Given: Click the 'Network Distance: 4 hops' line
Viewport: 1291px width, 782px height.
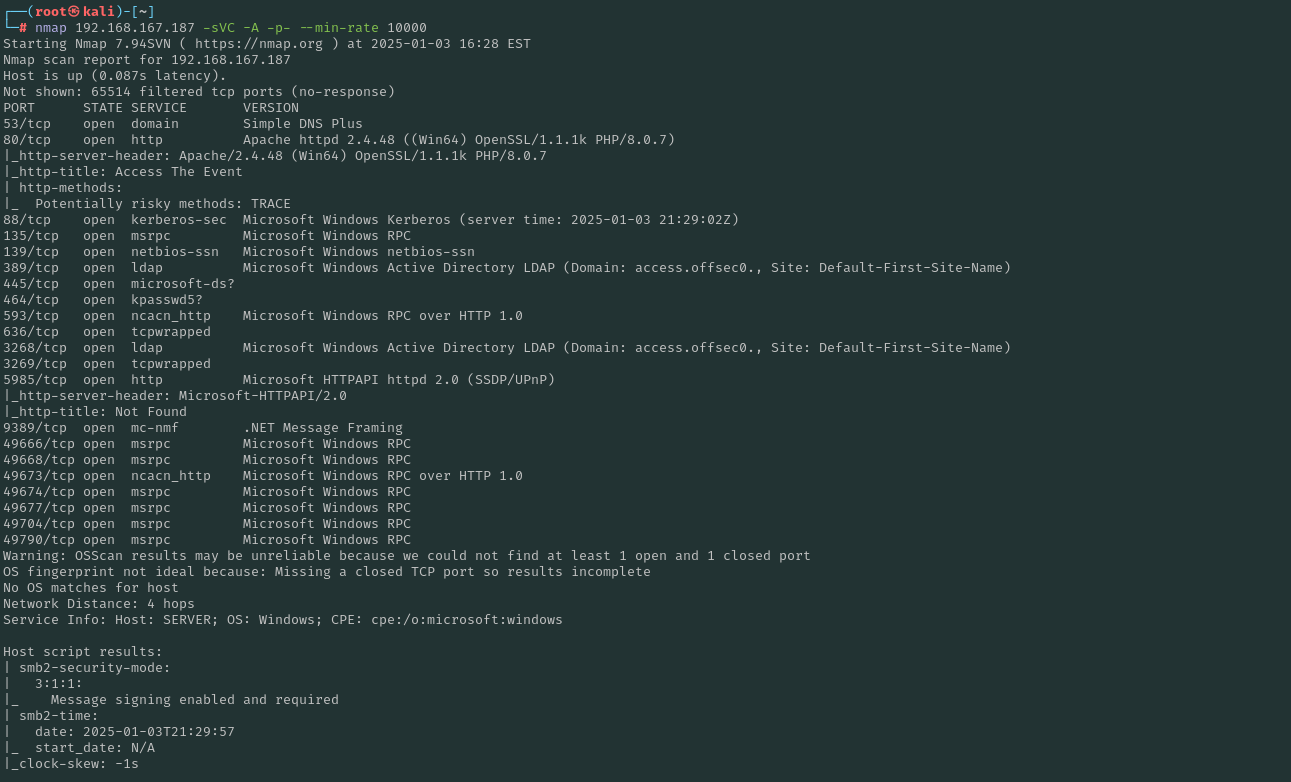Looking at the screenshot, I should coord(99,604).
